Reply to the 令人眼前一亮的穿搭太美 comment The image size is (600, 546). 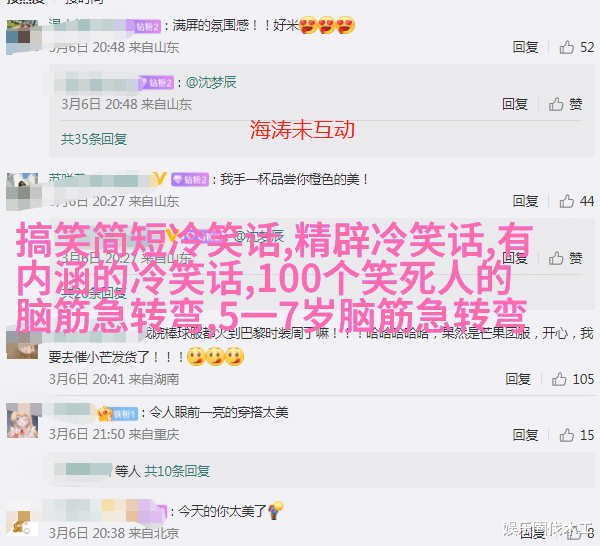[525, 435]
